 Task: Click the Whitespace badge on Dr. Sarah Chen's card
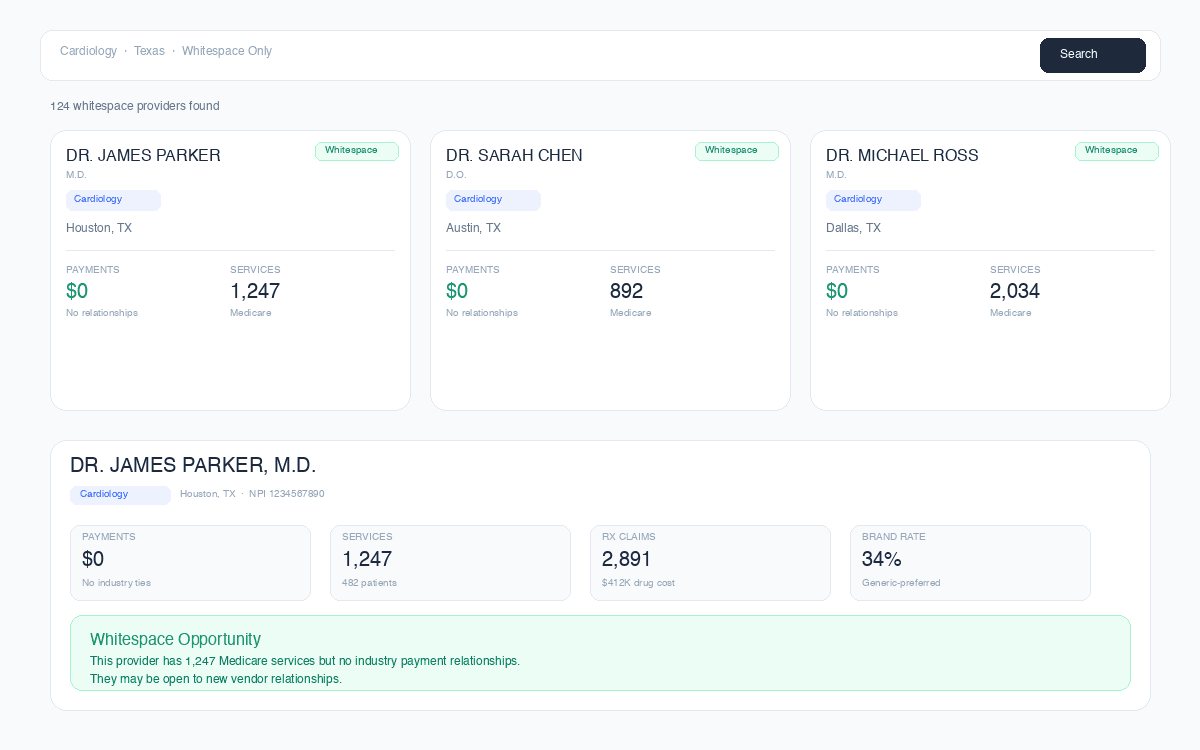(737, 151)
